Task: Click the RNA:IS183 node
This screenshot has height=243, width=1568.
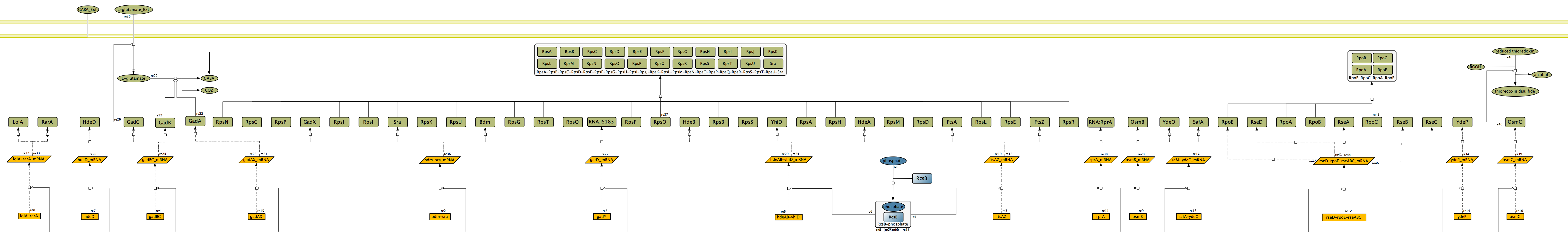Action: (601, 122)
